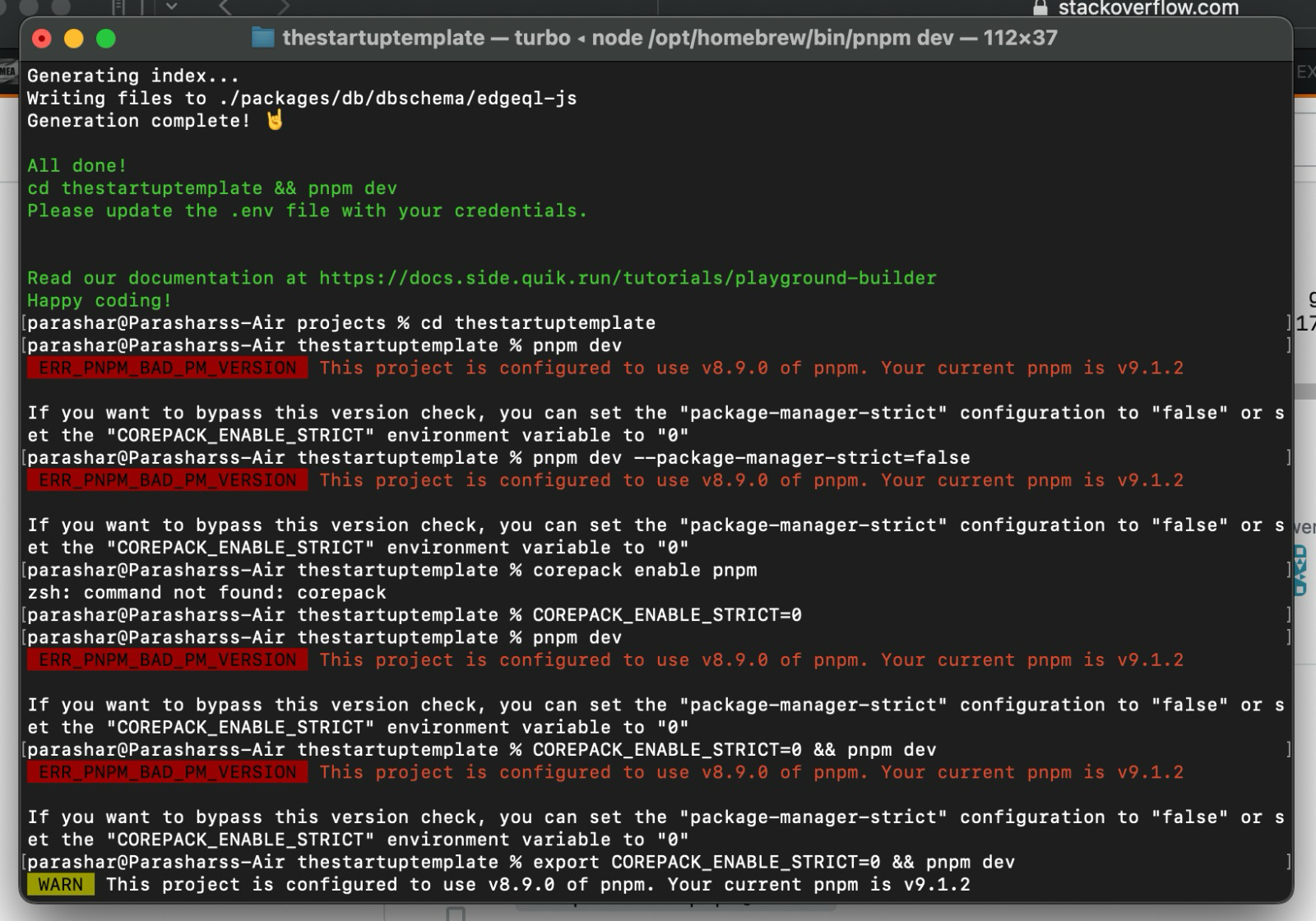Open the docs.side.quik.run playground-builder URL
The image size is (1316, 921).
click(x=627, y=278)
